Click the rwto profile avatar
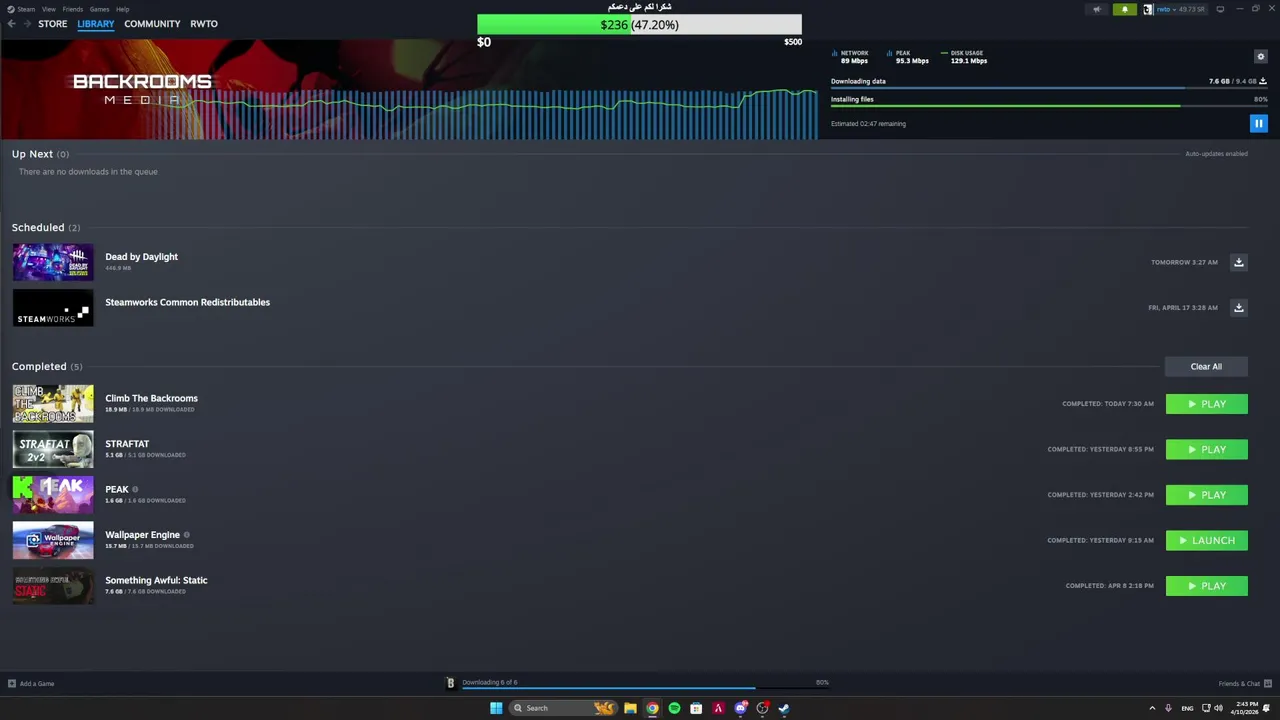The image size is (1280, 720). pos(1148,9)
